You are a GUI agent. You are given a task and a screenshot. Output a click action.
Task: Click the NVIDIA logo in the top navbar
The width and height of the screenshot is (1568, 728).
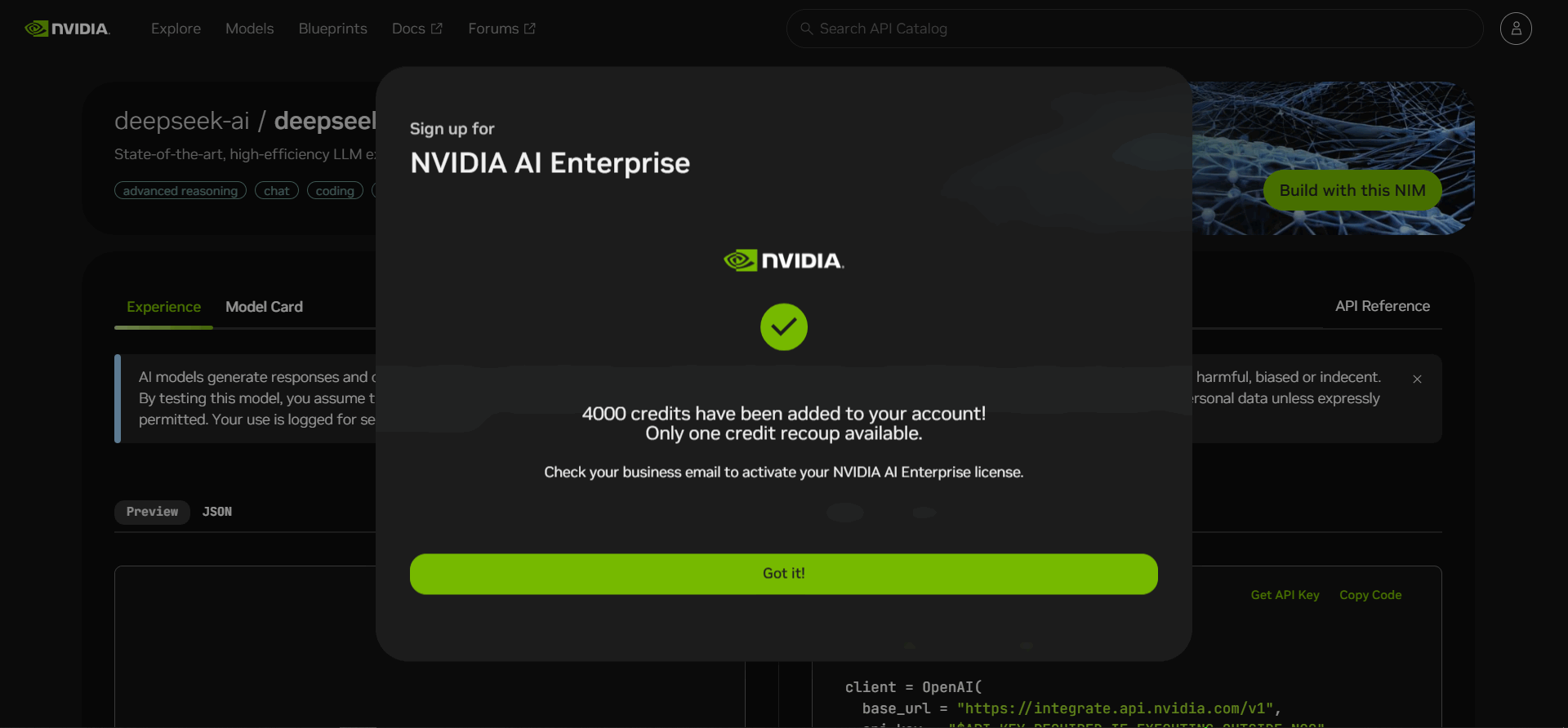(x=67, y=29)
